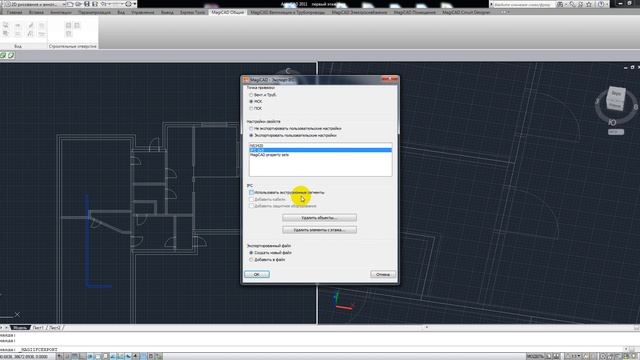Expand the Вид ribbon panel title
Viewport: 640px width, 360px height.
(18, 47)
